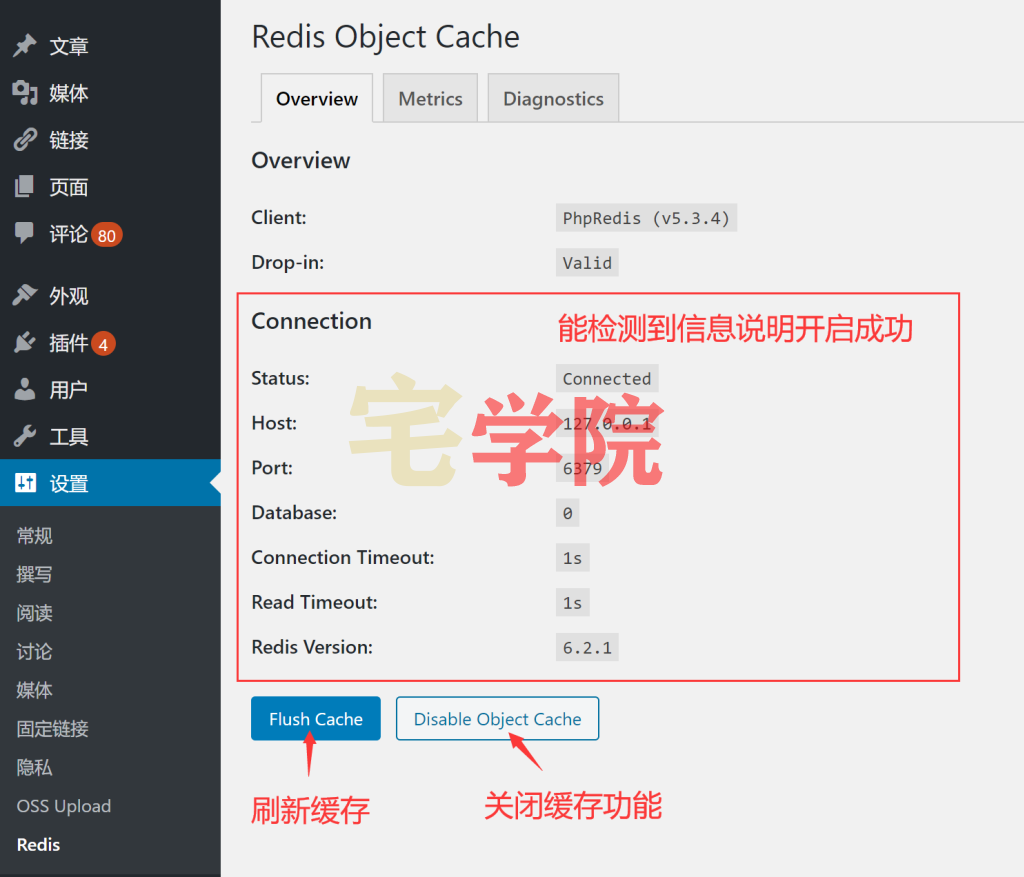The width and height of the screenshot is (1024, 877).
Task: Click the Disable Object Cache button
Action: [x=497, y=718]
